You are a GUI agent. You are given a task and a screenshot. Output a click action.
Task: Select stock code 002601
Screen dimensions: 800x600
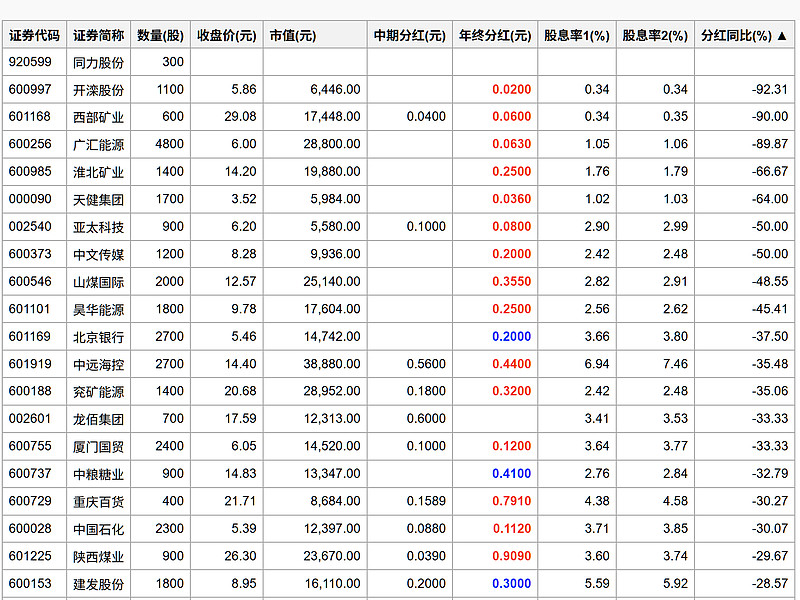click(x=30, y=418)
